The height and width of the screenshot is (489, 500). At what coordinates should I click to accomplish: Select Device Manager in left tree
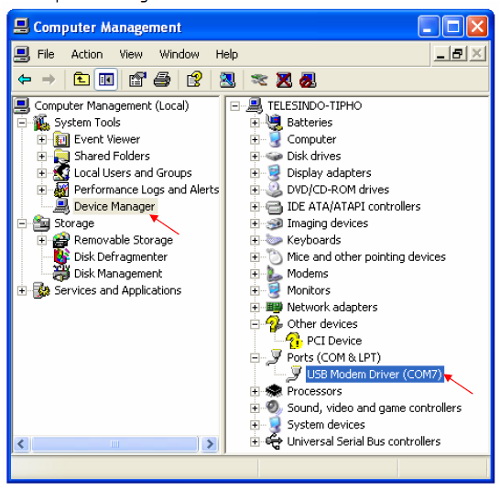pyautogui.click(x=114, y=206)
